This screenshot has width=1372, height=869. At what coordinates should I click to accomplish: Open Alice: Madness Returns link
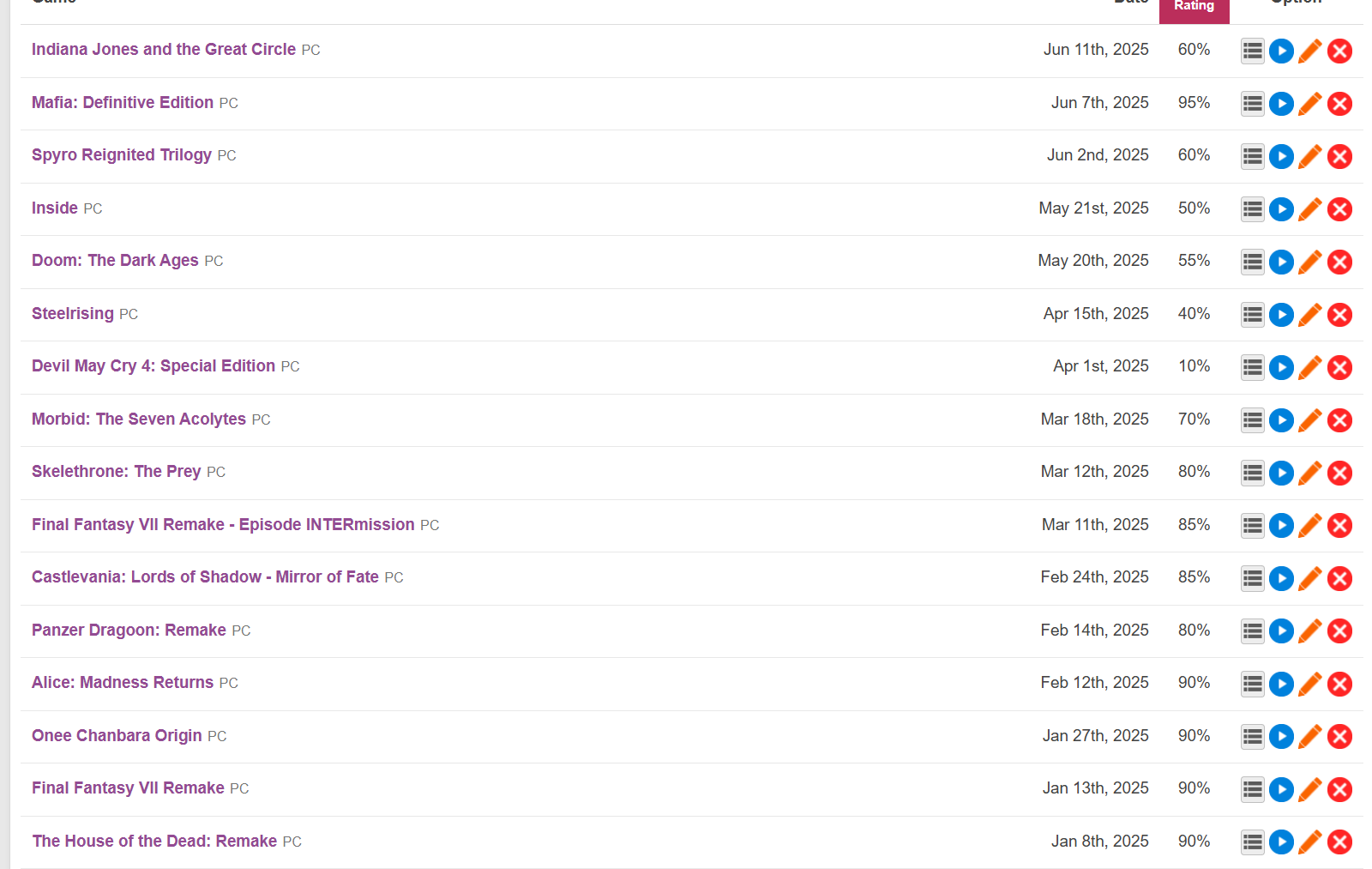tap(123, 683)
